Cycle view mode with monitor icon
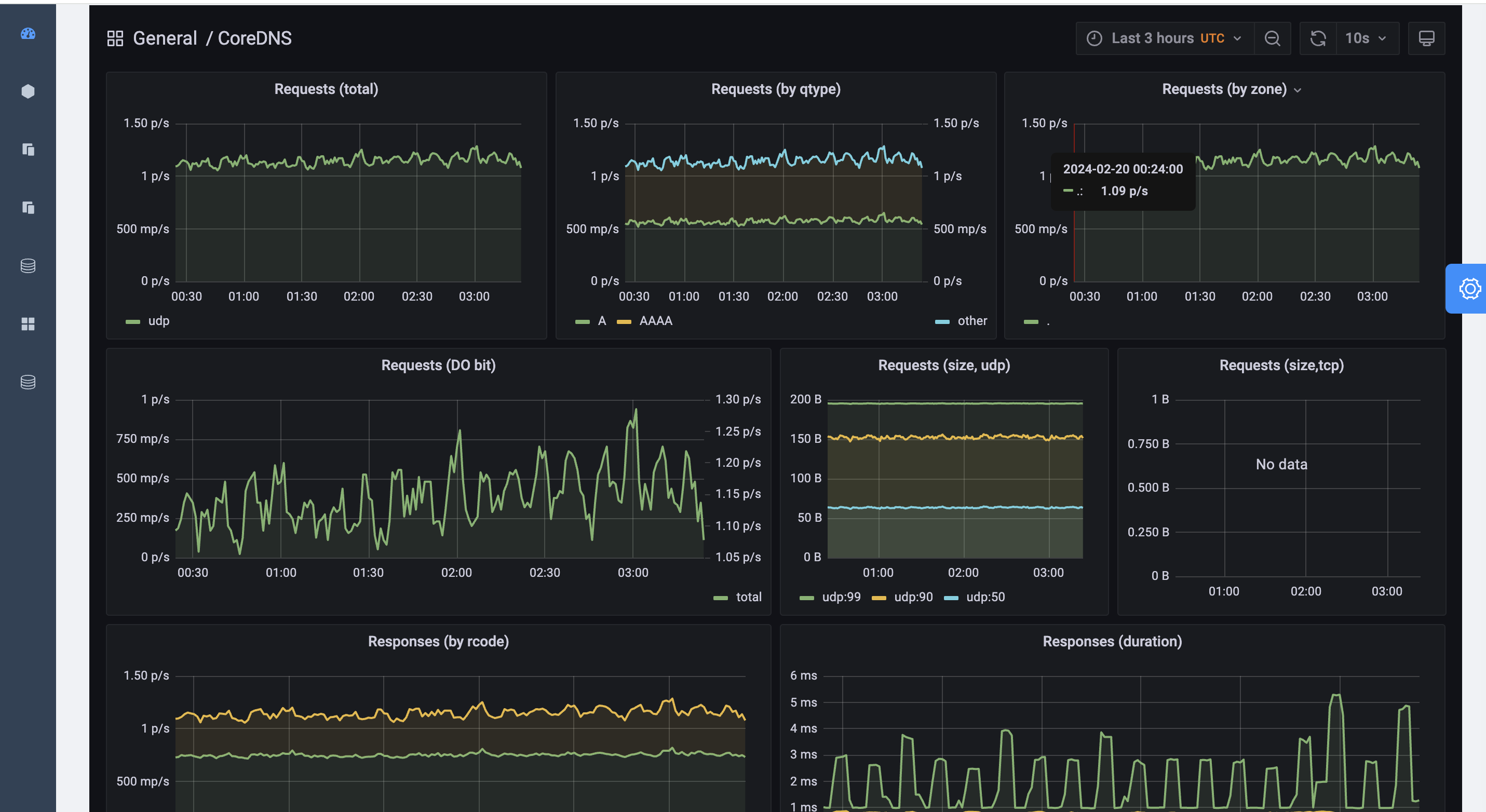This screenshot has width=1486, height=812. pyautogui.click(x=1426, y=38)
